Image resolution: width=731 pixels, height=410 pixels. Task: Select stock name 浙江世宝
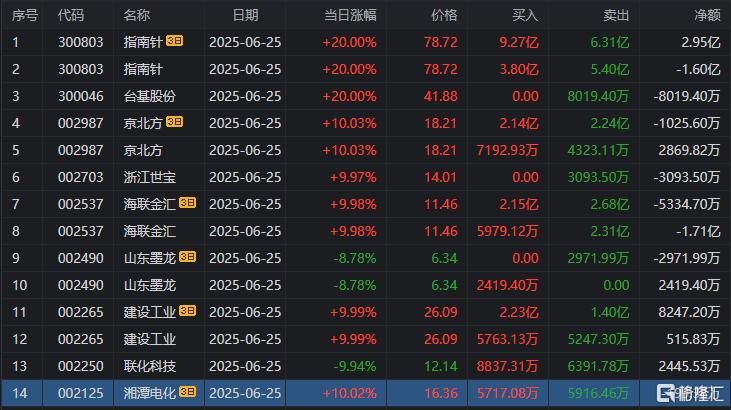pos(150,177)
